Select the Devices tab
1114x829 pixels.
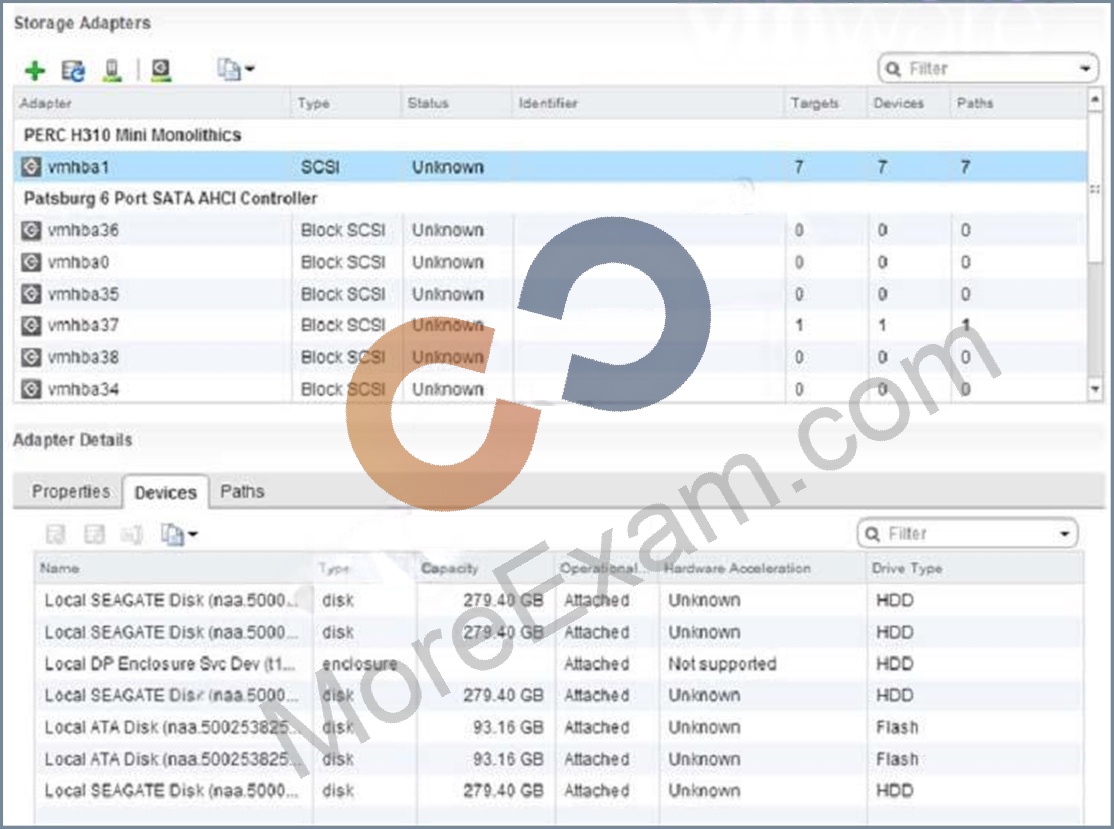pyautogui.click(x=166, y=492)
